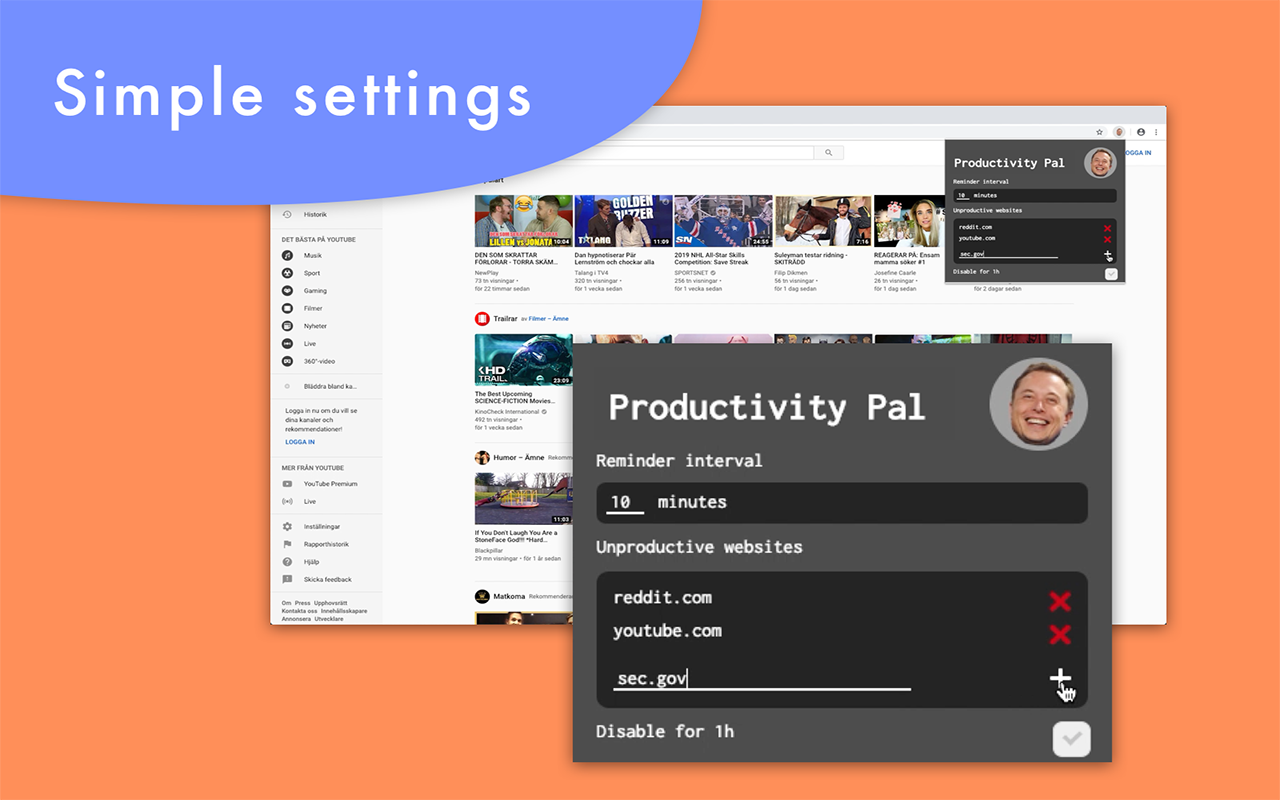The height and width of the screenshot is (800, 1280).
Task: Open the REAGERAR PÅ: Ensam mamma söker thumbnail
Action: coord(909,221)
